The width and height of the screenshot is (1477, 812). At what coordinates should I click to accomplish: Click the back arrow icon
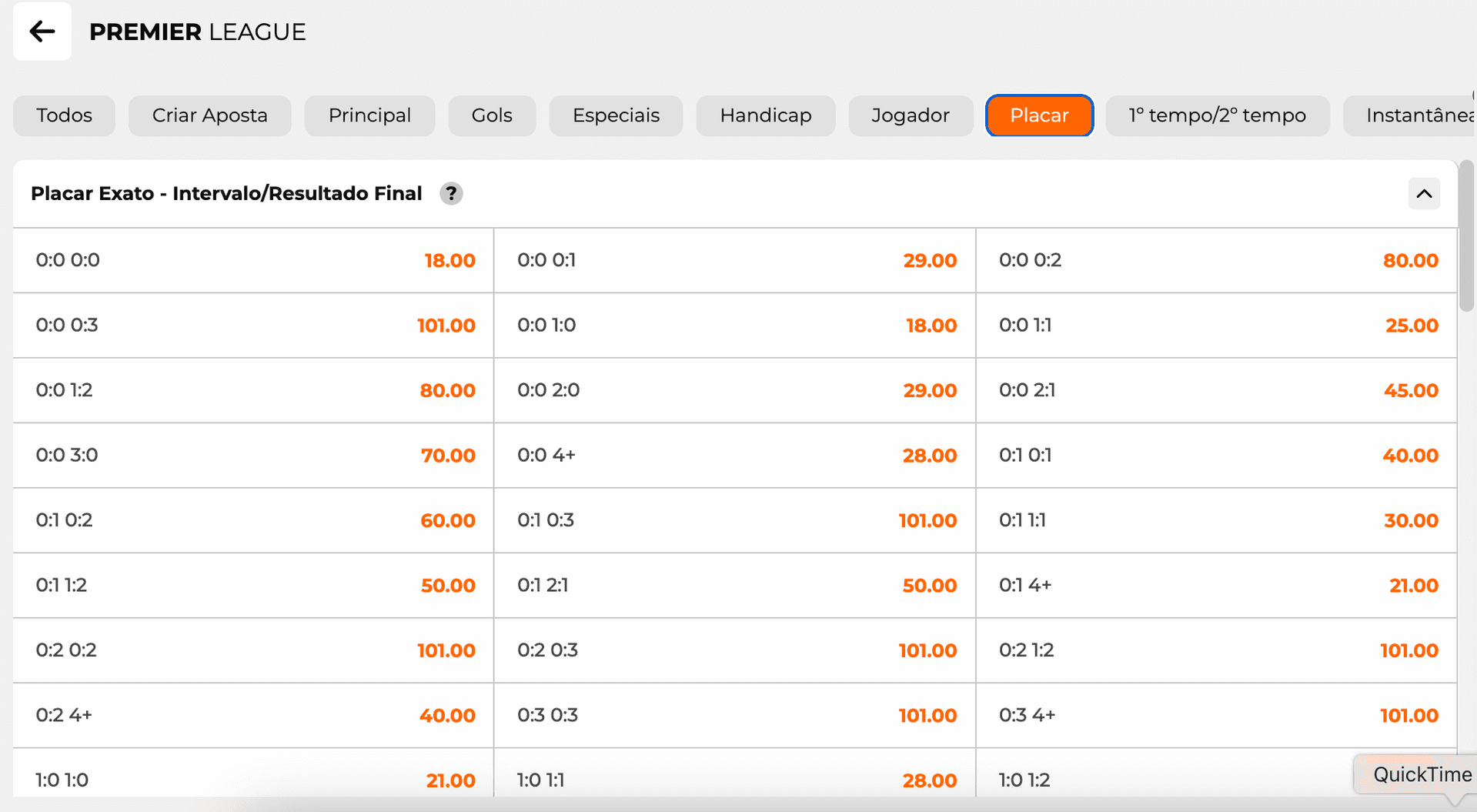42,32
